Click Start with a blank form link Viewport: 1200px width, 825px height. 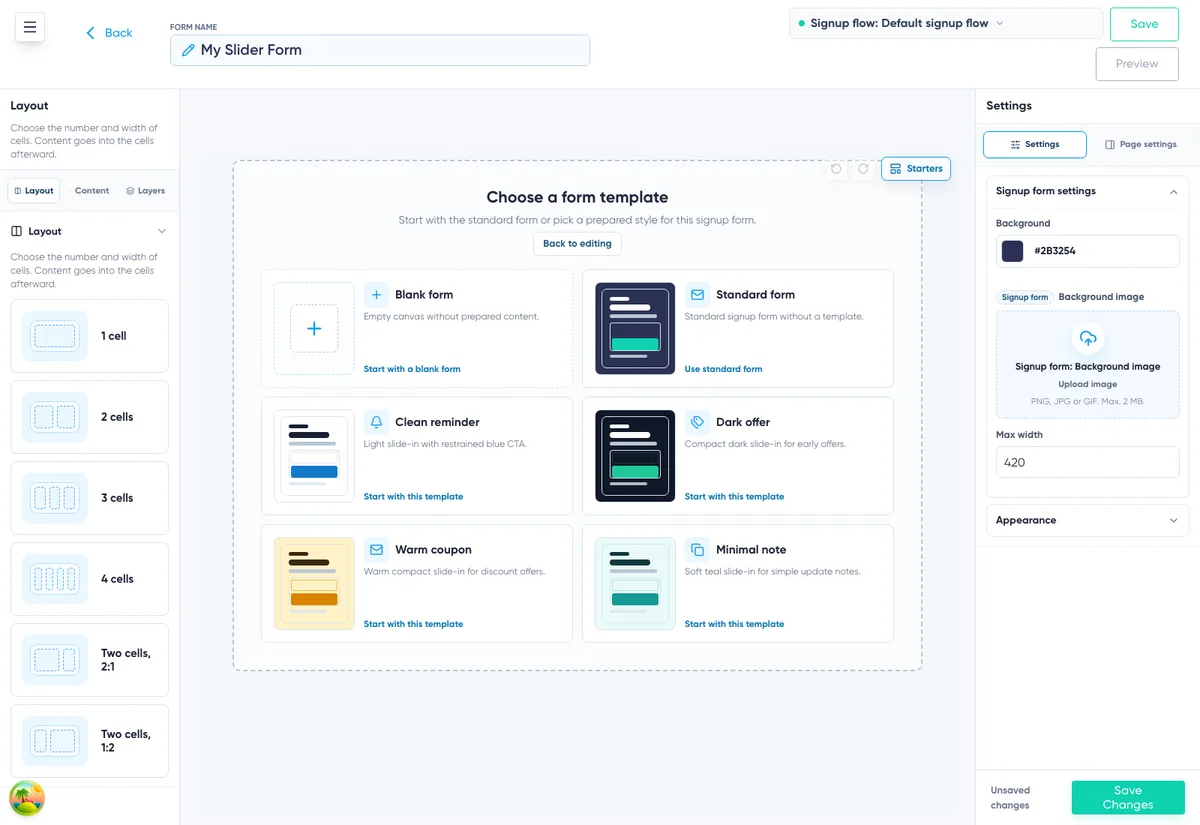click(x=412, y=369)
